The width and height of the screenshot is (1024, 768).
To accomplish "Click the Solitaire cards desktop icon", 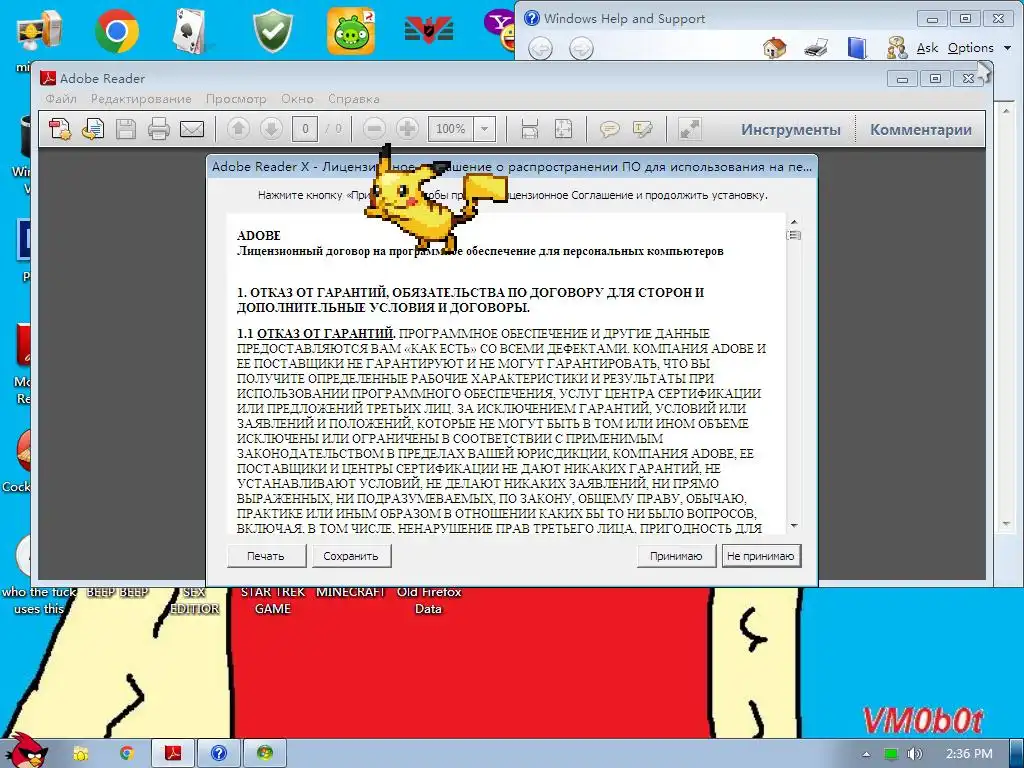I will [x=191, y=31].
